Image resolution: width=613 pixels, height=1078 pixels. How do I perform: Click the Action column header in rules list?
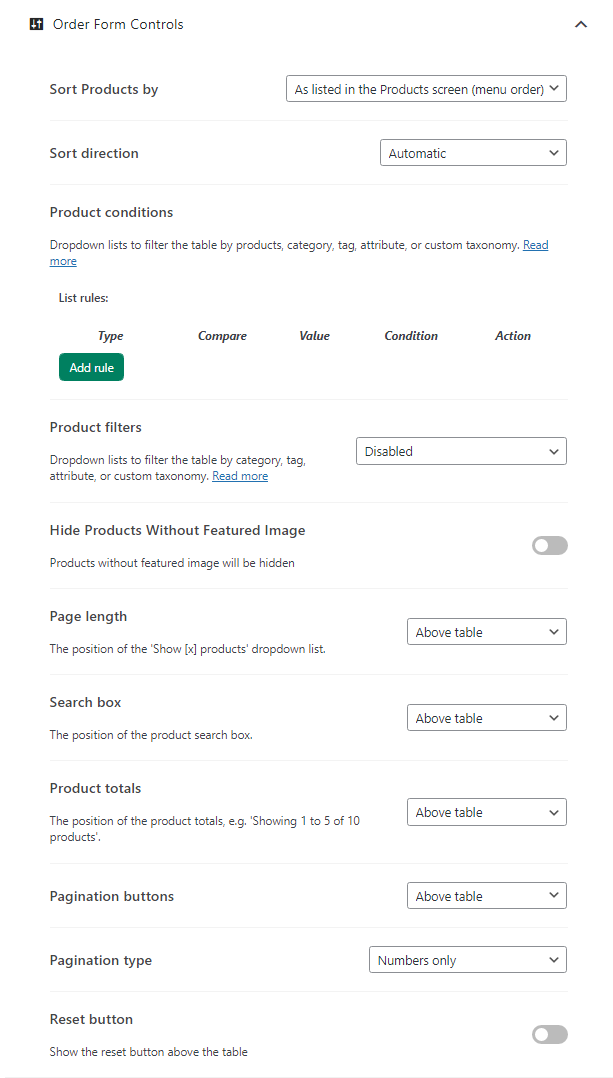coord(513,336)
